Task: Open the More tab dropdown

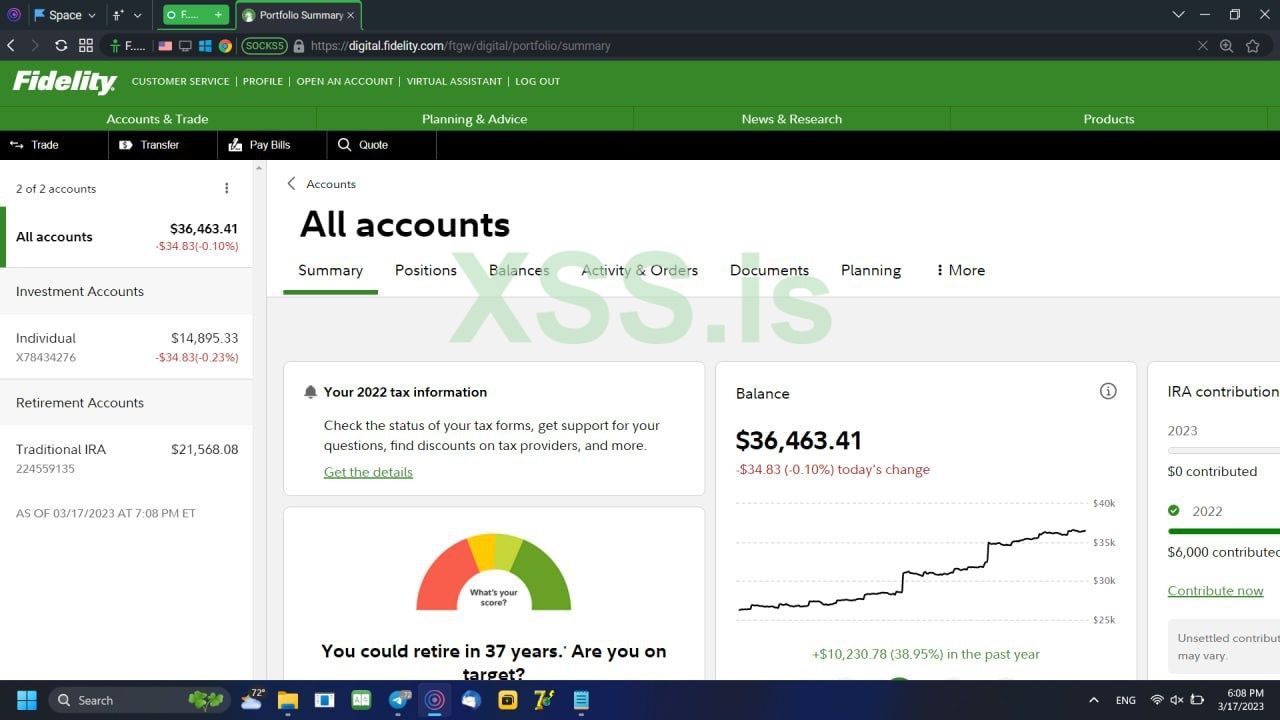Action: (961, 270)
